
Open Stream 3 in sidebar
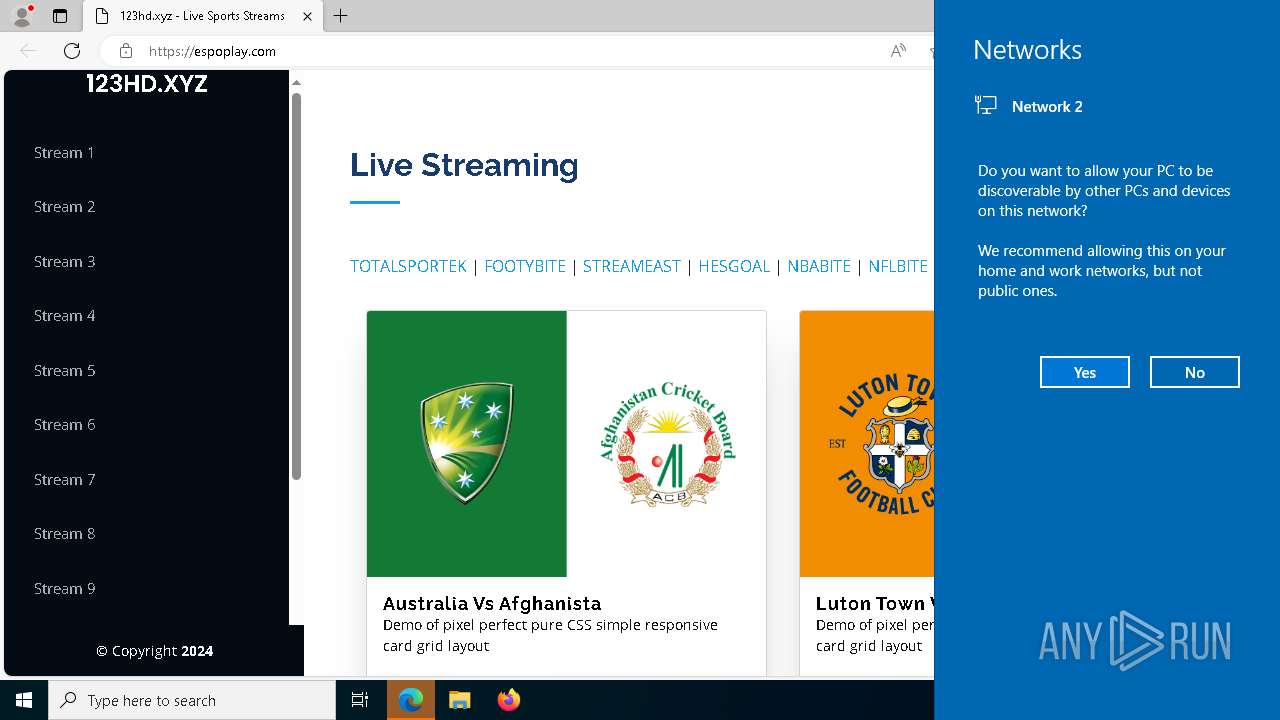click(x=64, y=262)
